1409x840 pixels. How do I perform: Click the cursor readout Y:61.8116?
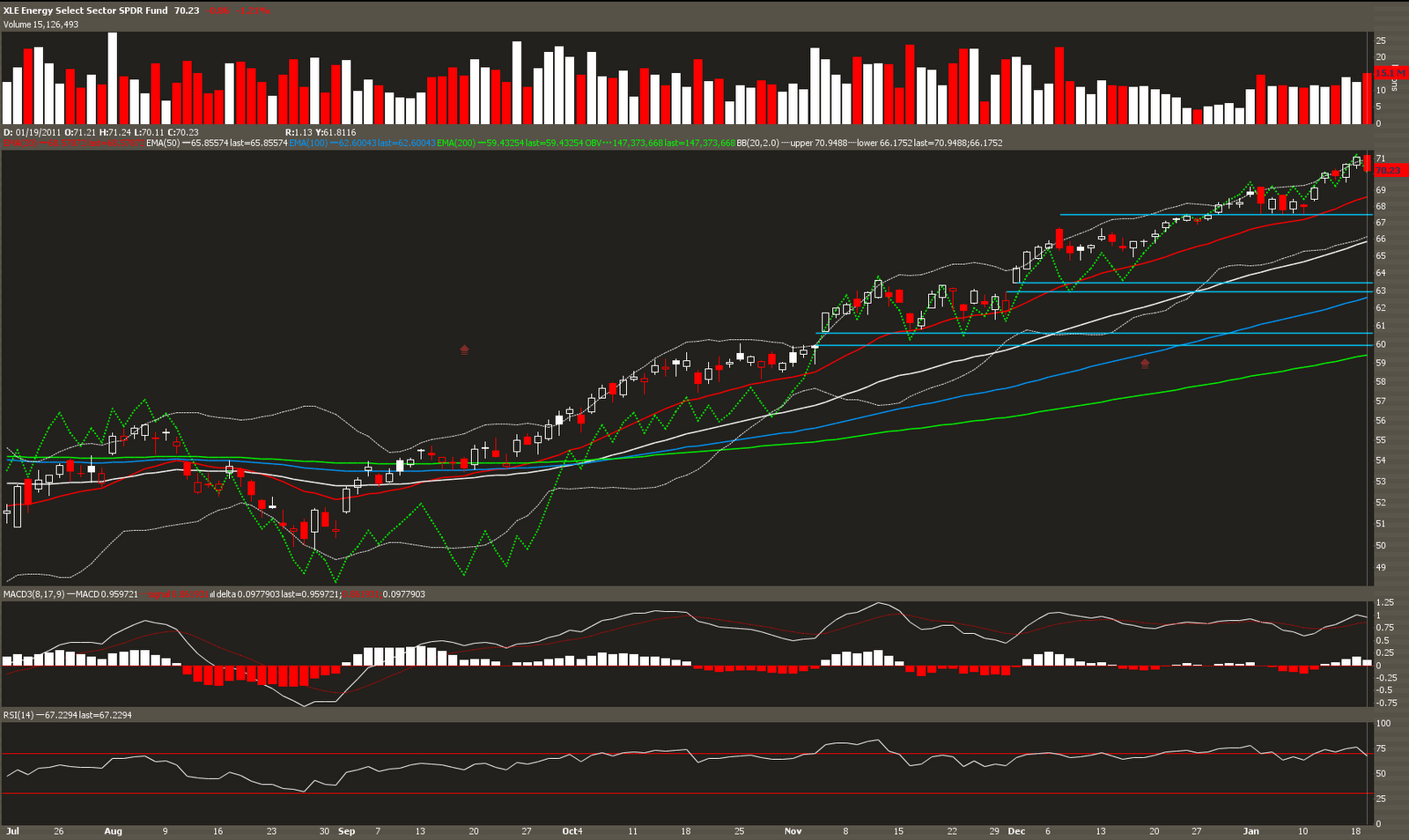click(336, 132)
